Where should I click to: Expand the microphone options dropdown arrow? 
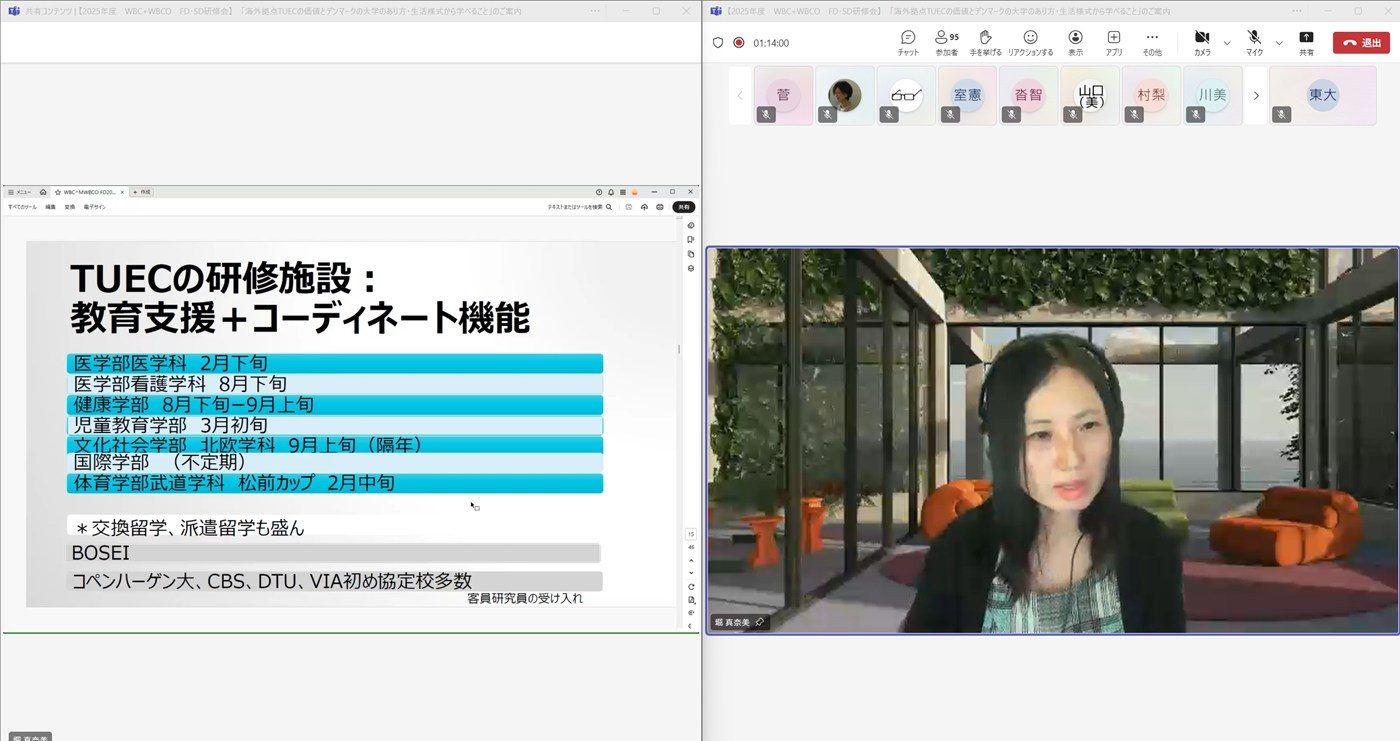coord(1279,43)
